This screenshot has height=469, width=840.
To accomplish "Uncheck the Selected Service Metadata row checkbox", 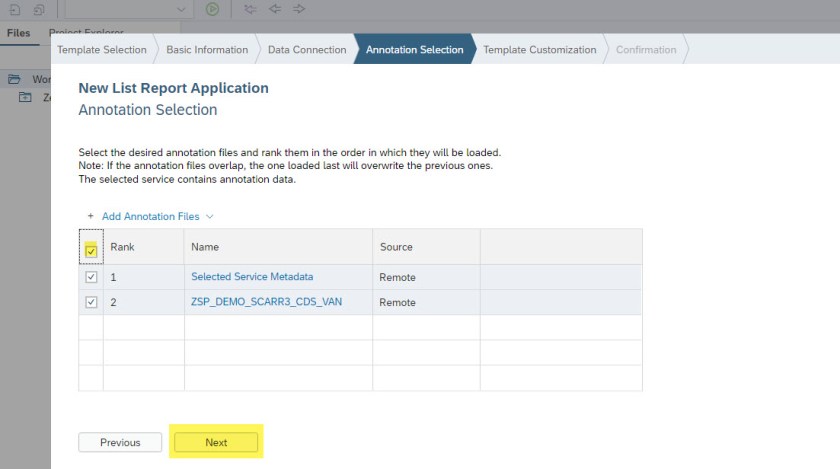I will pyautogui.click(x=91, y=277).
